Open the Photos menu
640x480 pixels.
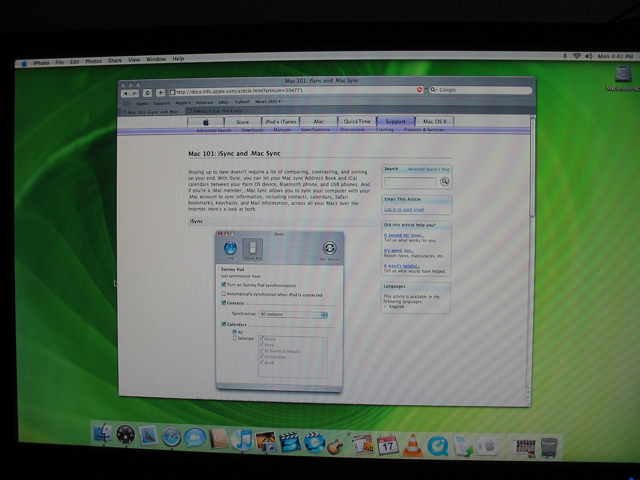(93, 61)
